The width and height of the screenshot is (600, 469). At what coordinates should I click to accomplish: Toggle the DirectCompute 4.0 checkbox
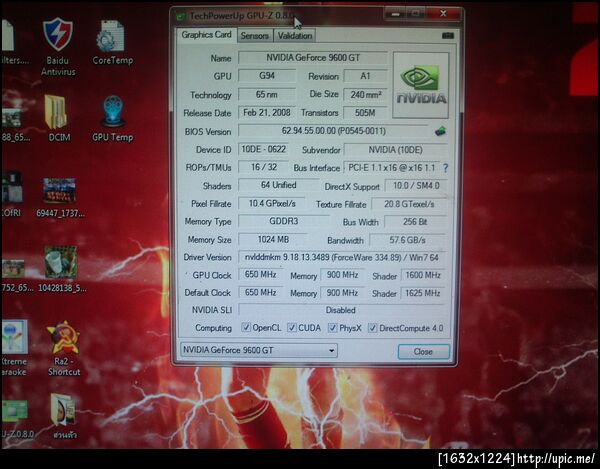coord(372,328)
